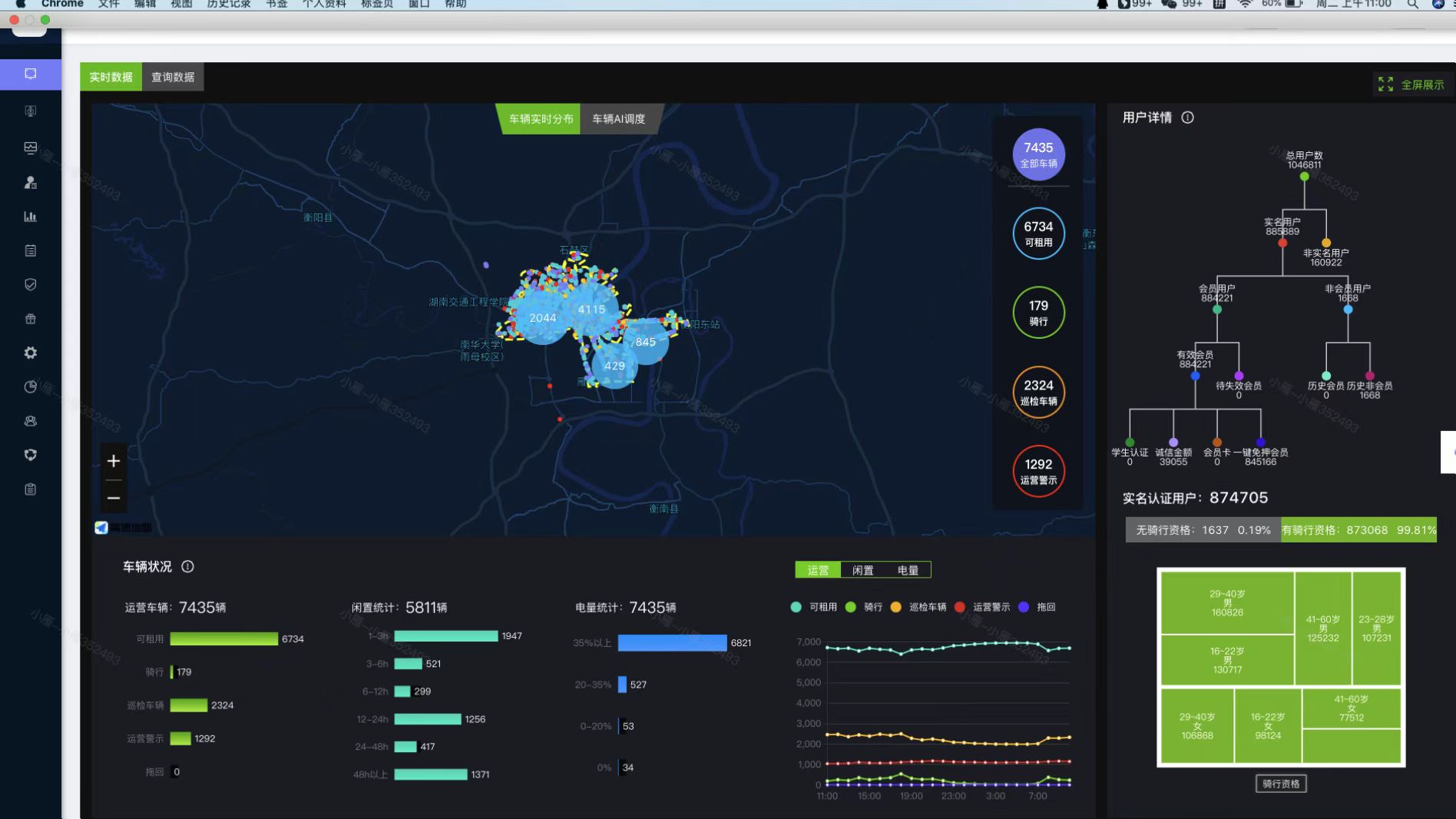Click the 4115 map cluster bubble
The width and height of the screenshot is (1456, 819).
[x=591, y=310]
